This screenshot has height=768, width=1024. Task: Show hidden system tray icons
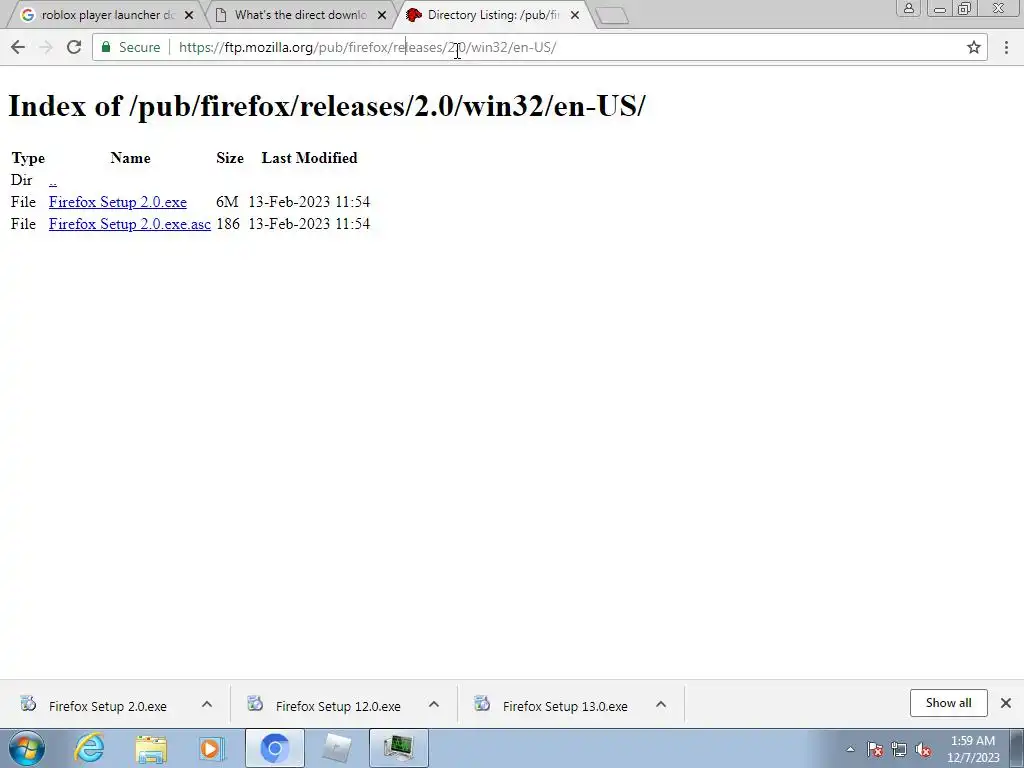tap(850, 749)
